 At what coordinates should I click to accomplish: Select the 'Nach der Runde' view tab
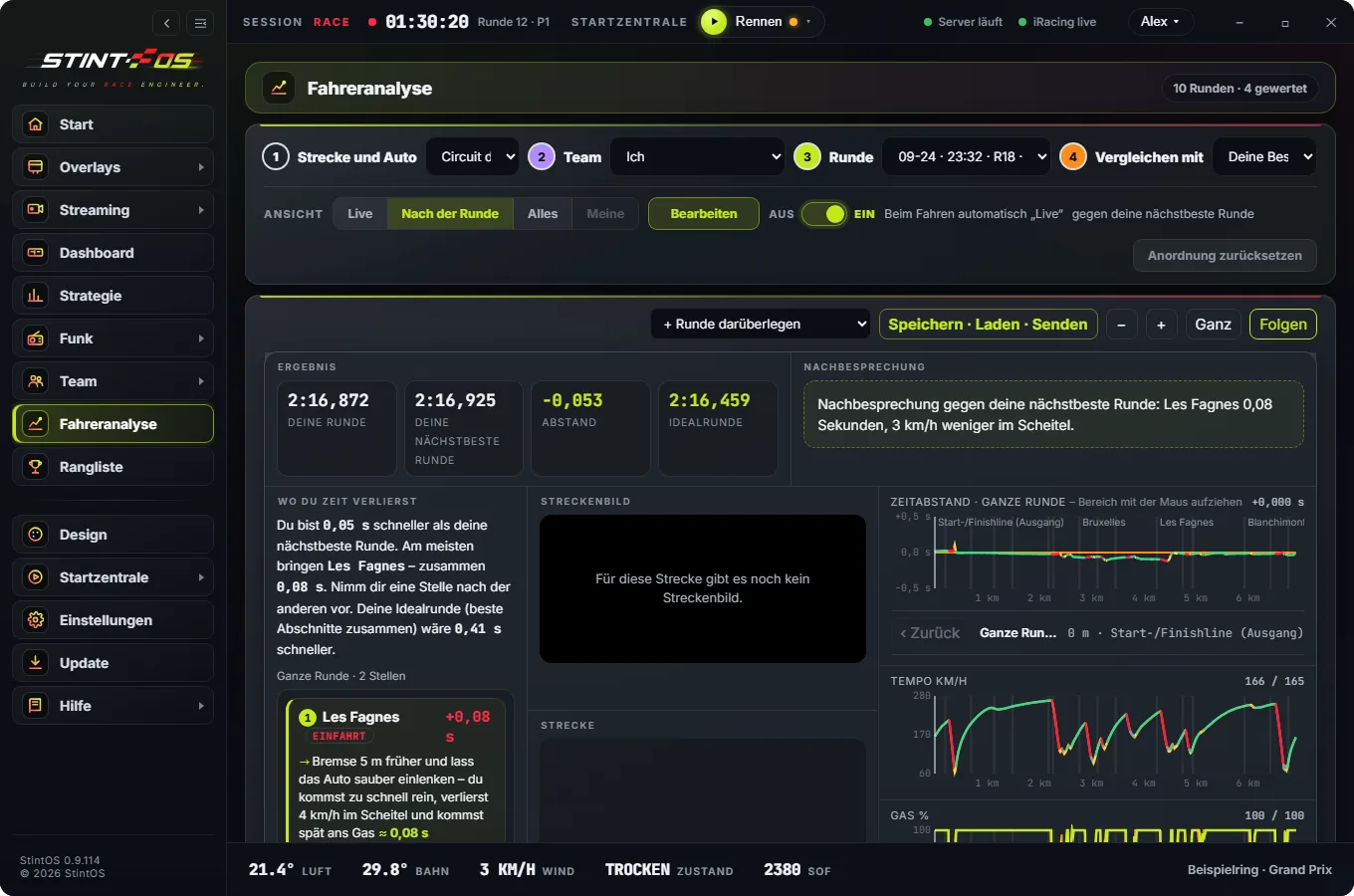[x=450, y=214]
